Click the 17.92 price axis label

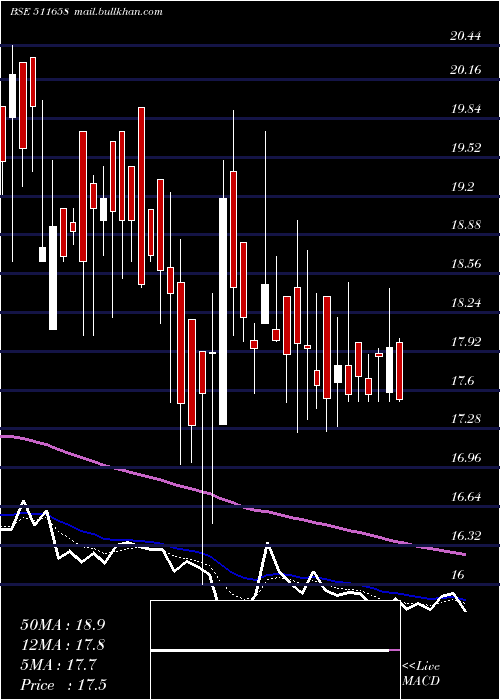pos(466,342)
